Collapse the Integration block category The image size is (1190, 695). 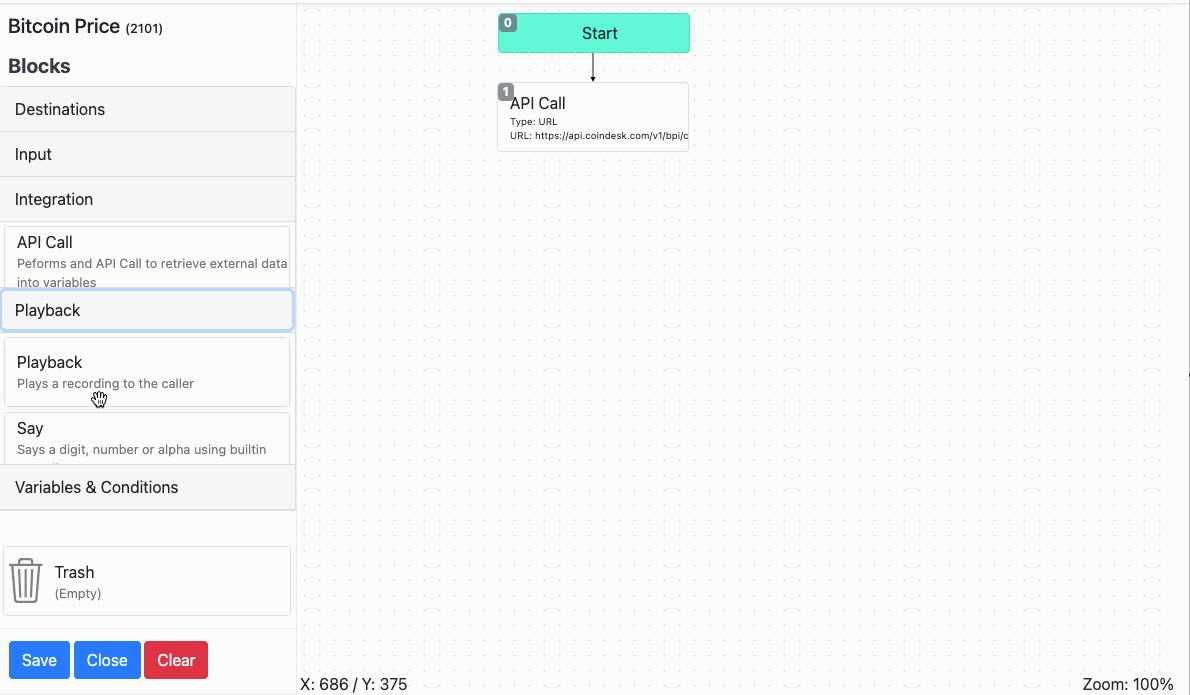[148, 199]
